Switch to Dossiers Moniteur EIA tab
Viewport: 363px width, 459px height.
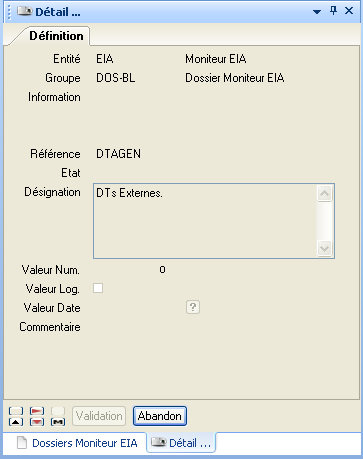point(77,443)
